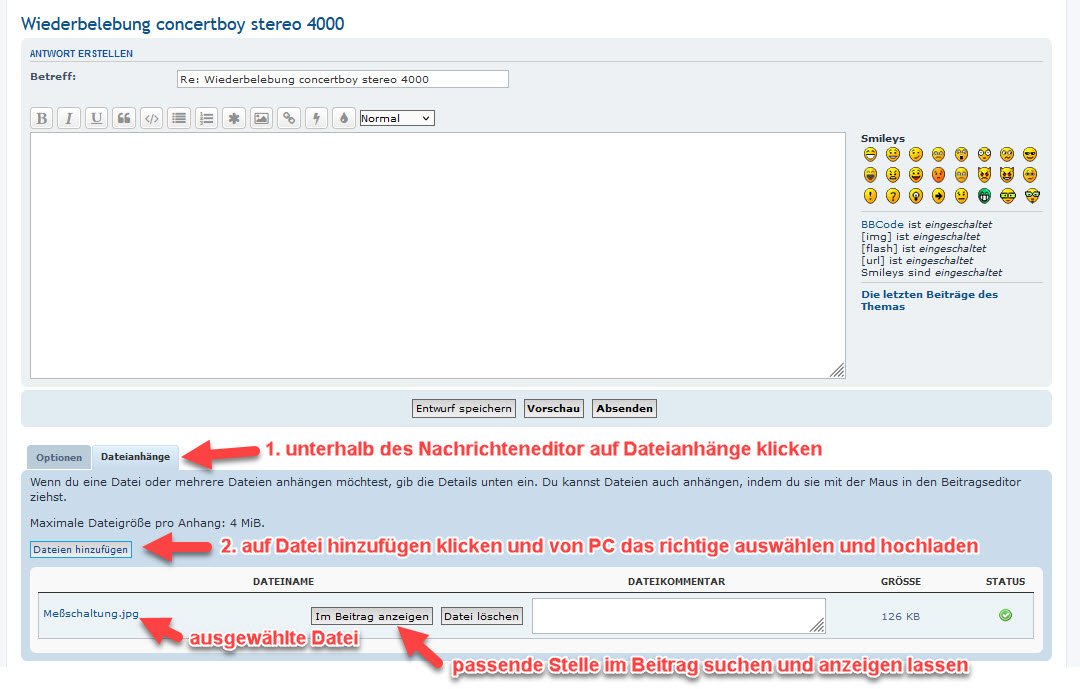
Task: Click the underline formatting button
Action: [x=96, y=118]
